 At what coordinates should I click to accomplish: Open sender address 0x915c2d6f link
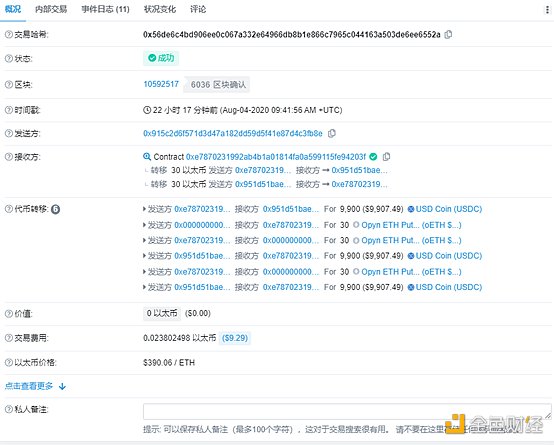pos(233,133)
